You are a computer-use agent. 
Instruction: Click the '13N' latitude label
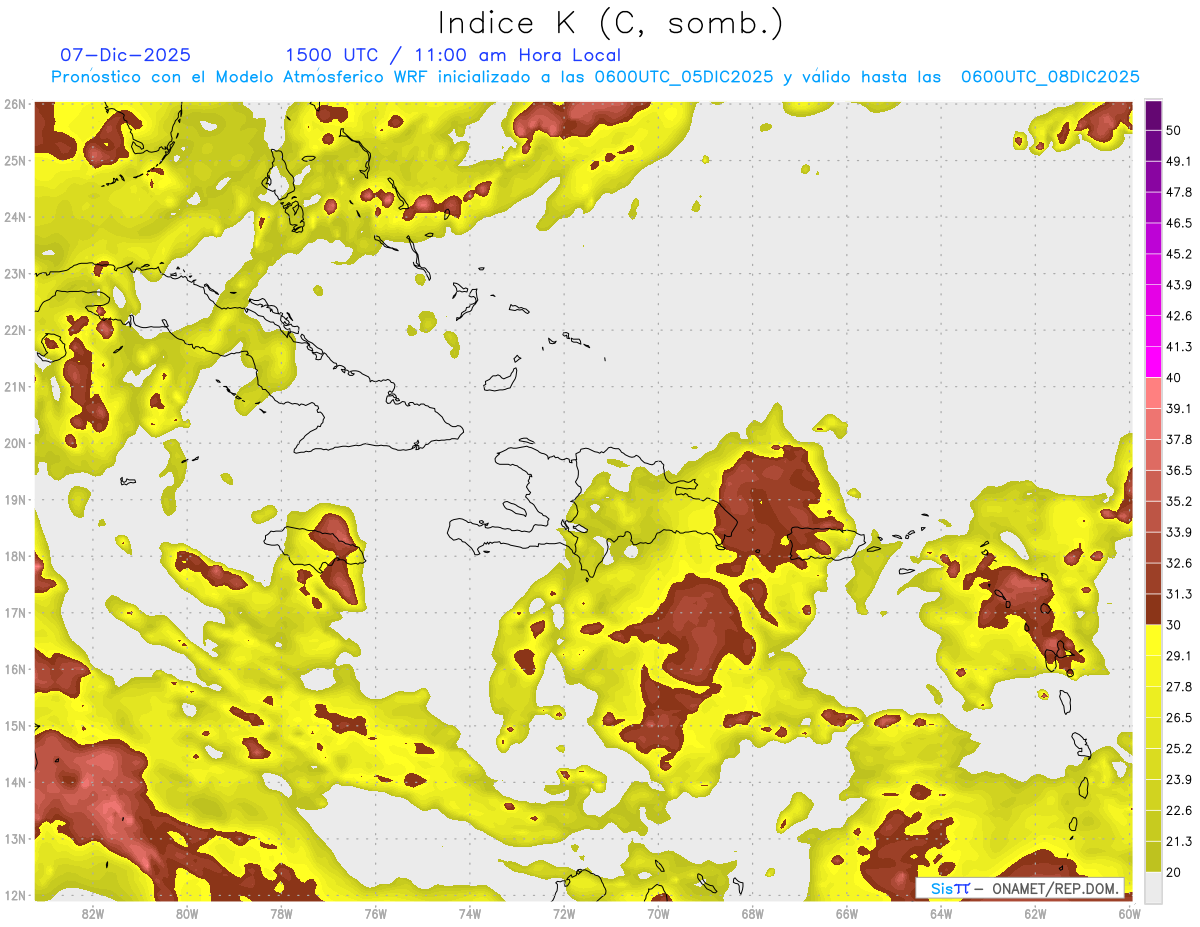tap(15, 838)
